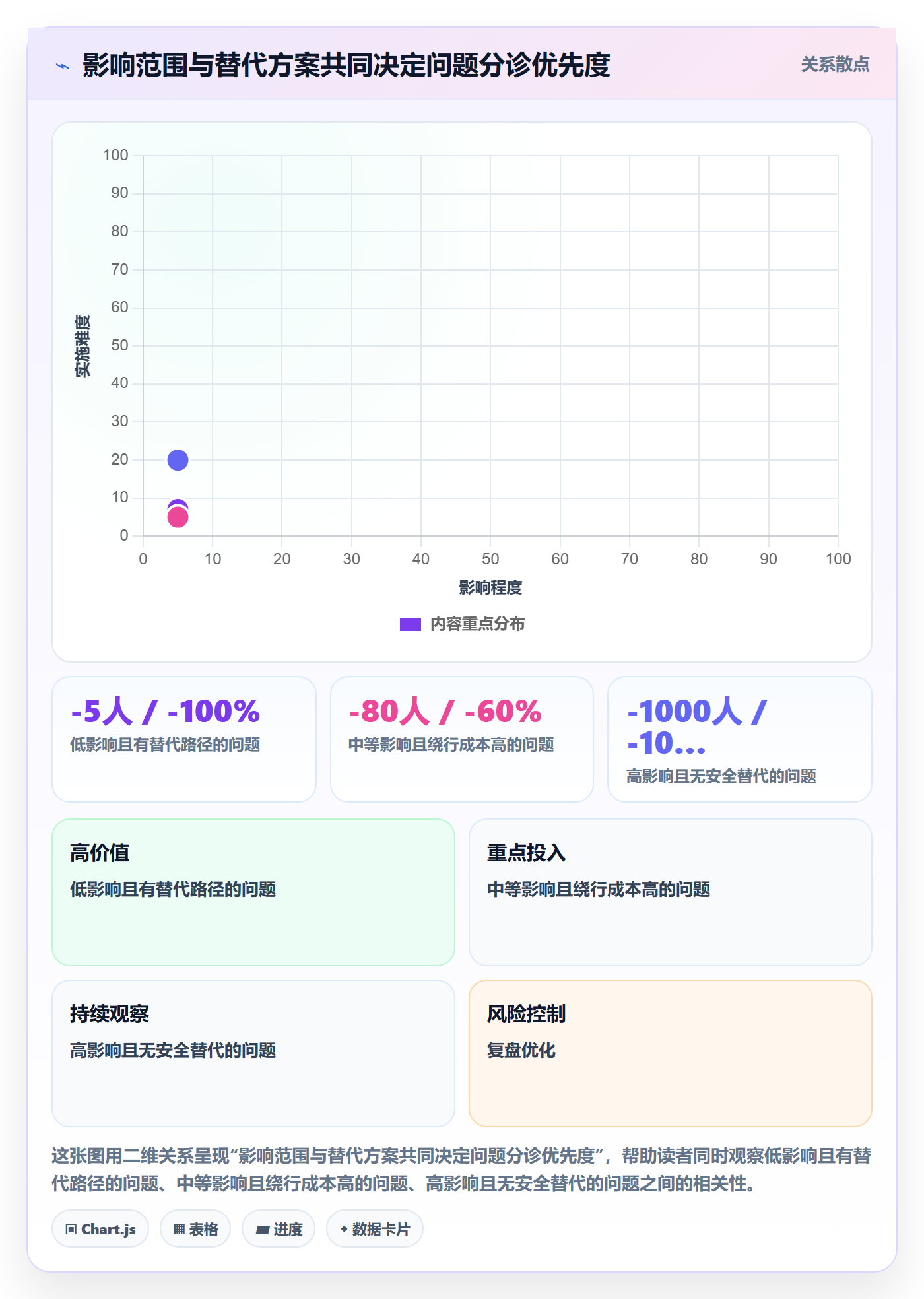This screenshot has width=924, height=1299.
Task: Click the lightning bolt icon beside the title
Action: (63, 66)
